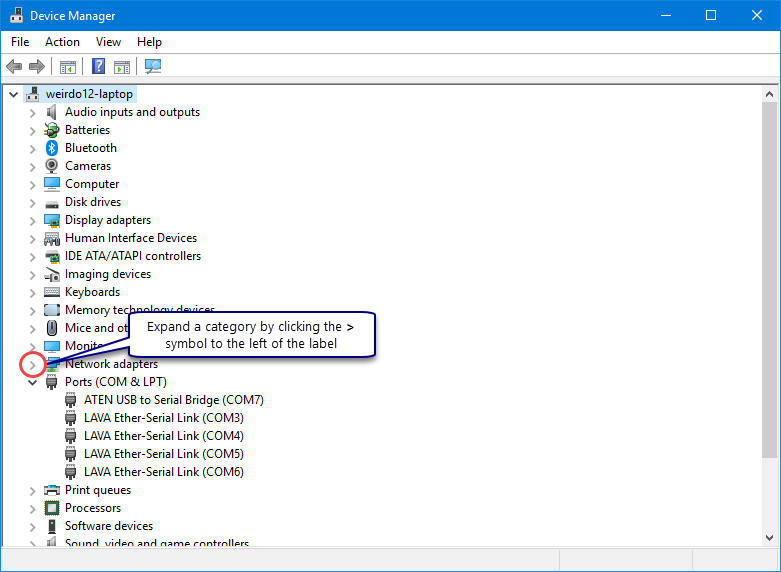Click Show/Hide Console Tree toolbar icon
This screenshot has height=572, width=781.
coord(68,67)
